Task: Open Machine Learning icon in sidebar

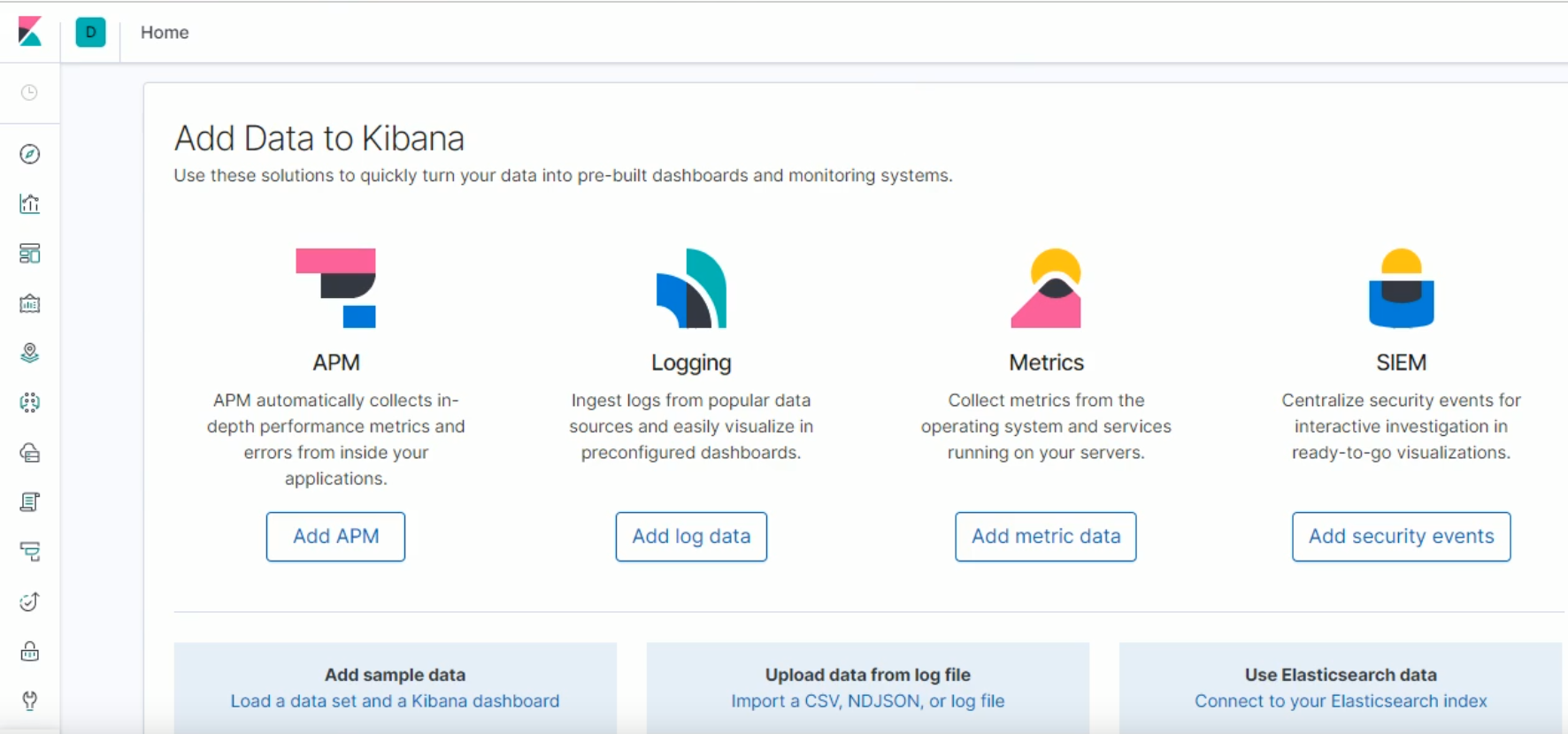Action: [x=29, y=402]
